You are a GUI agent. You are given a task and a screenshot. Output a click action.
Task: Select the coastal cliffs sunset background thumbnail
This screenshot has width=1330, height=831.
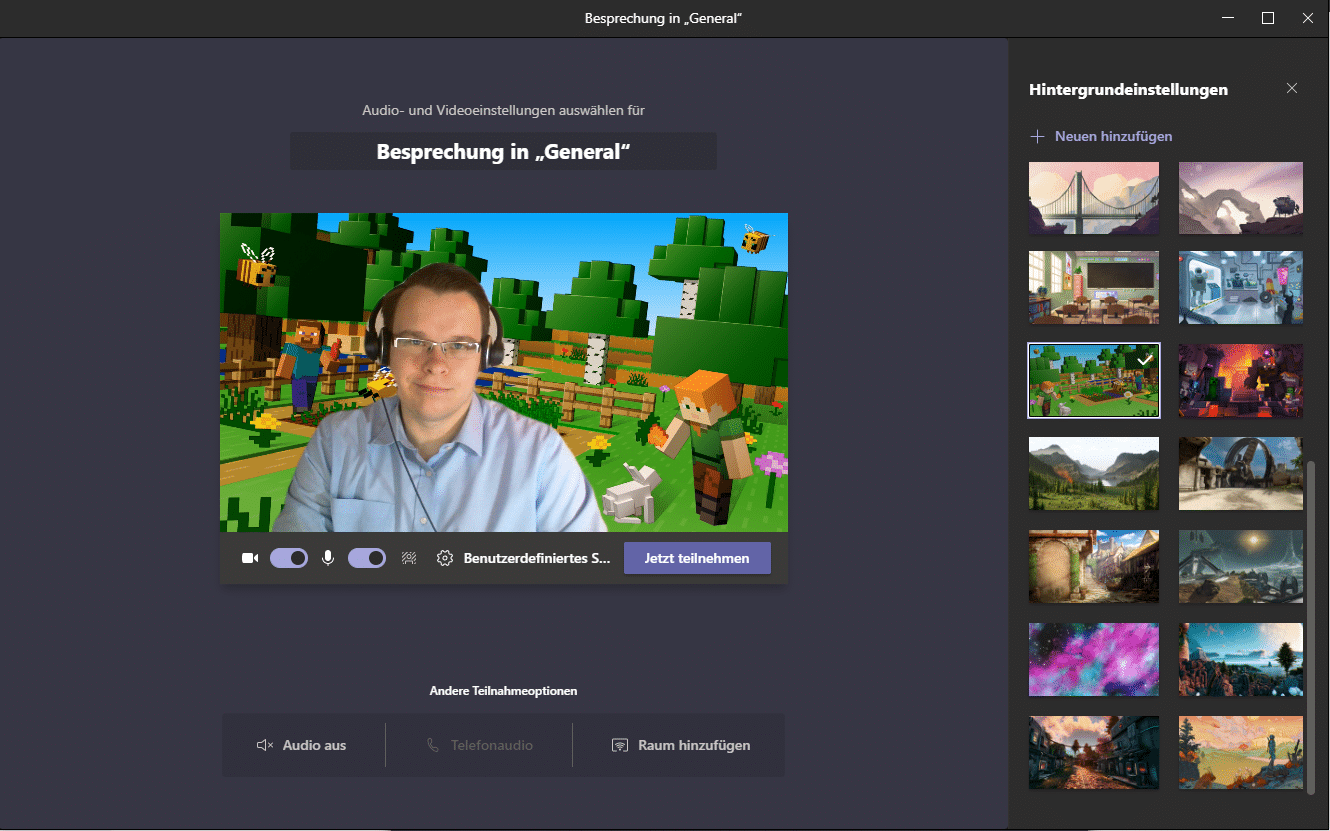coord(1241,659)
